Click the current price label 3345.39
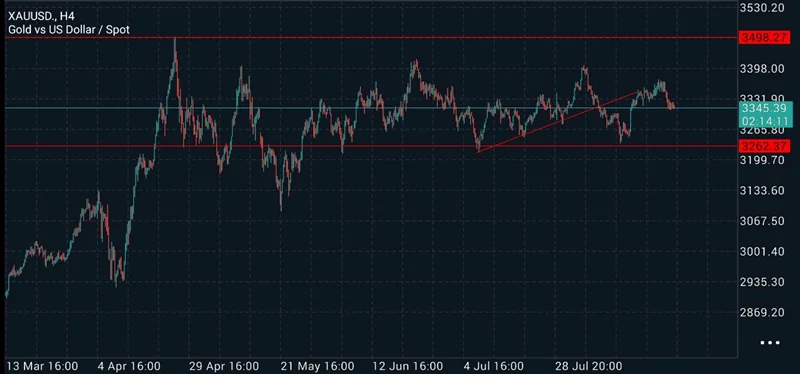The height and width of the screenshot is (374, 800). tap(765, 108)
